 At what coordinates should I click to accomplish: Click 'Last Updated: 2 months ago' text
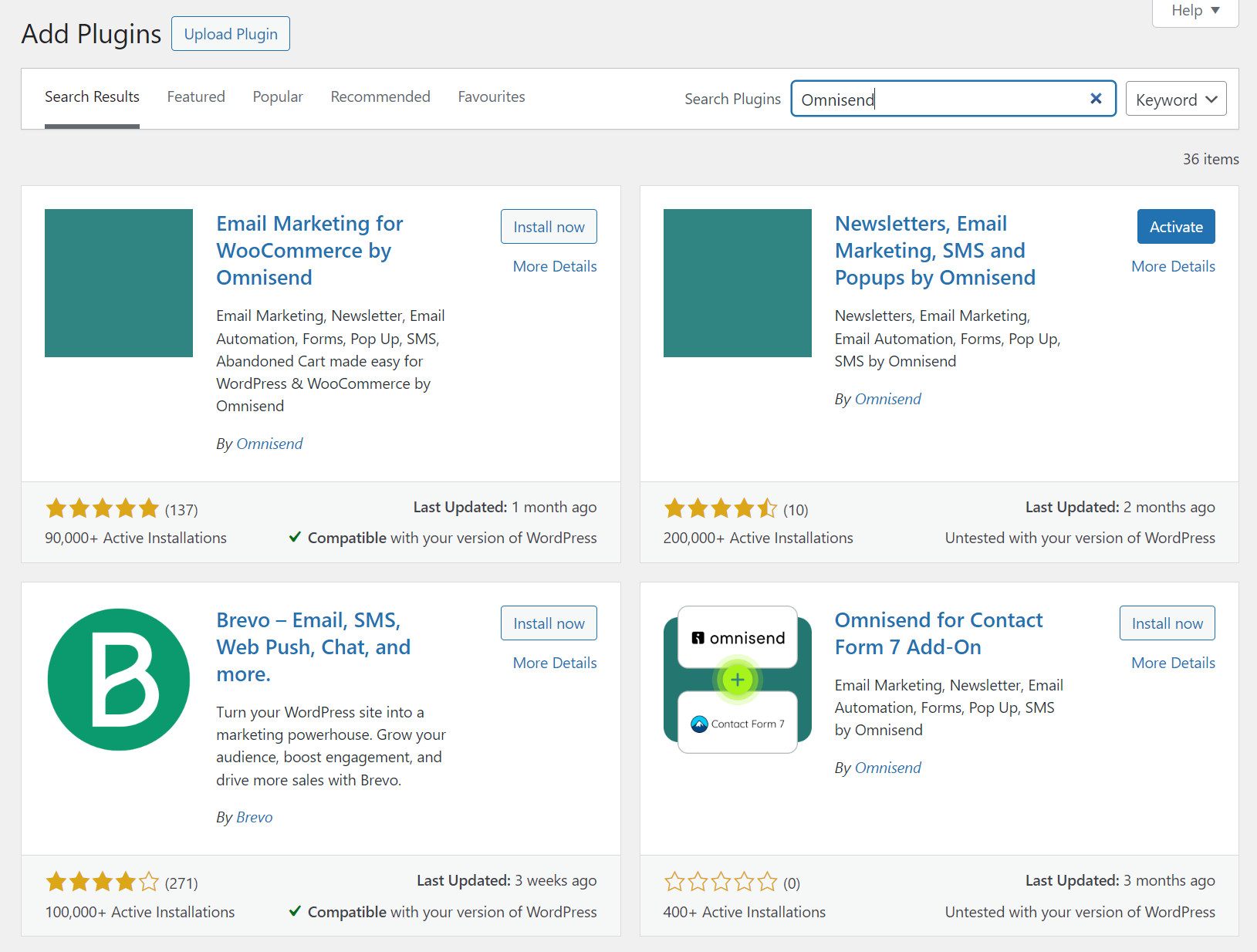(1120, 507)
